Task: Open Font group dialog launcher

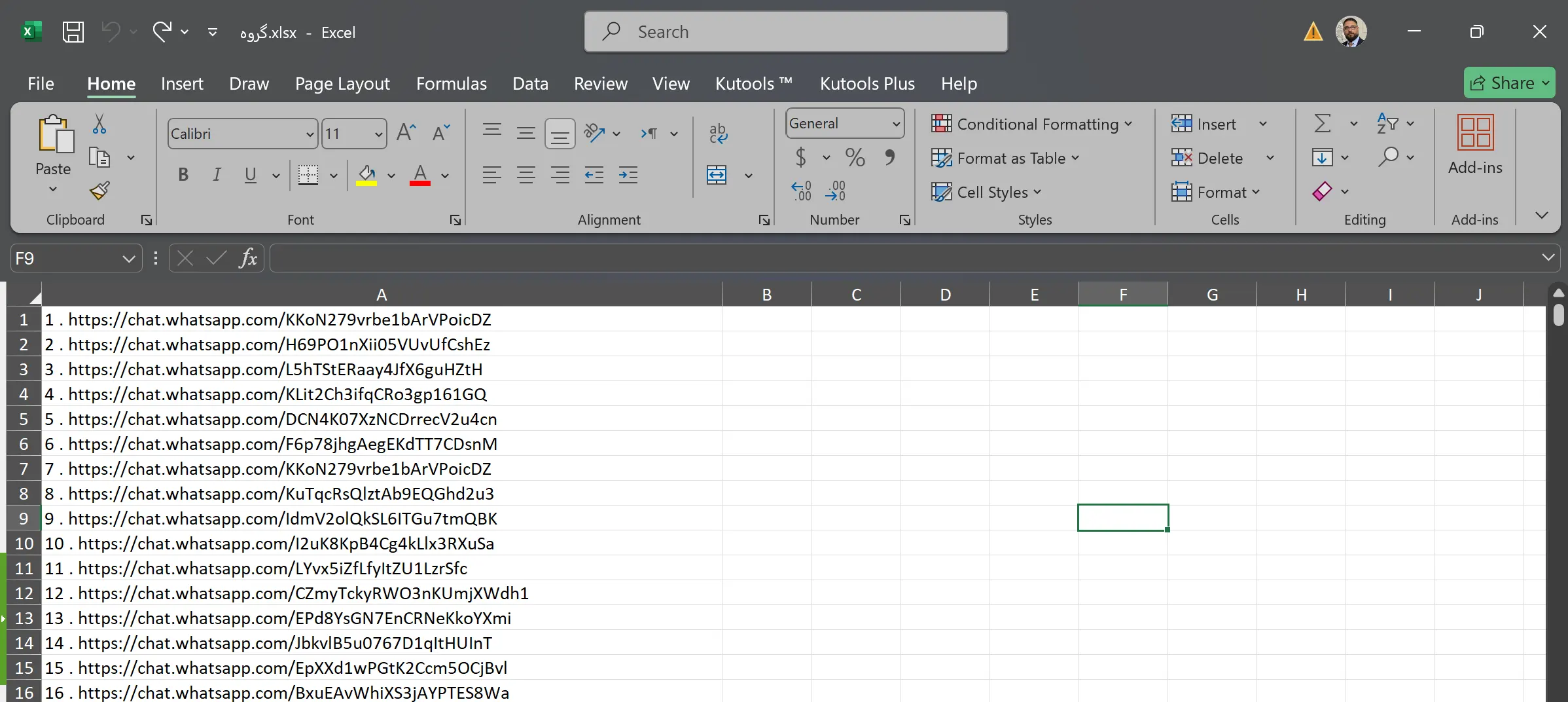Action: pos(455,220)
